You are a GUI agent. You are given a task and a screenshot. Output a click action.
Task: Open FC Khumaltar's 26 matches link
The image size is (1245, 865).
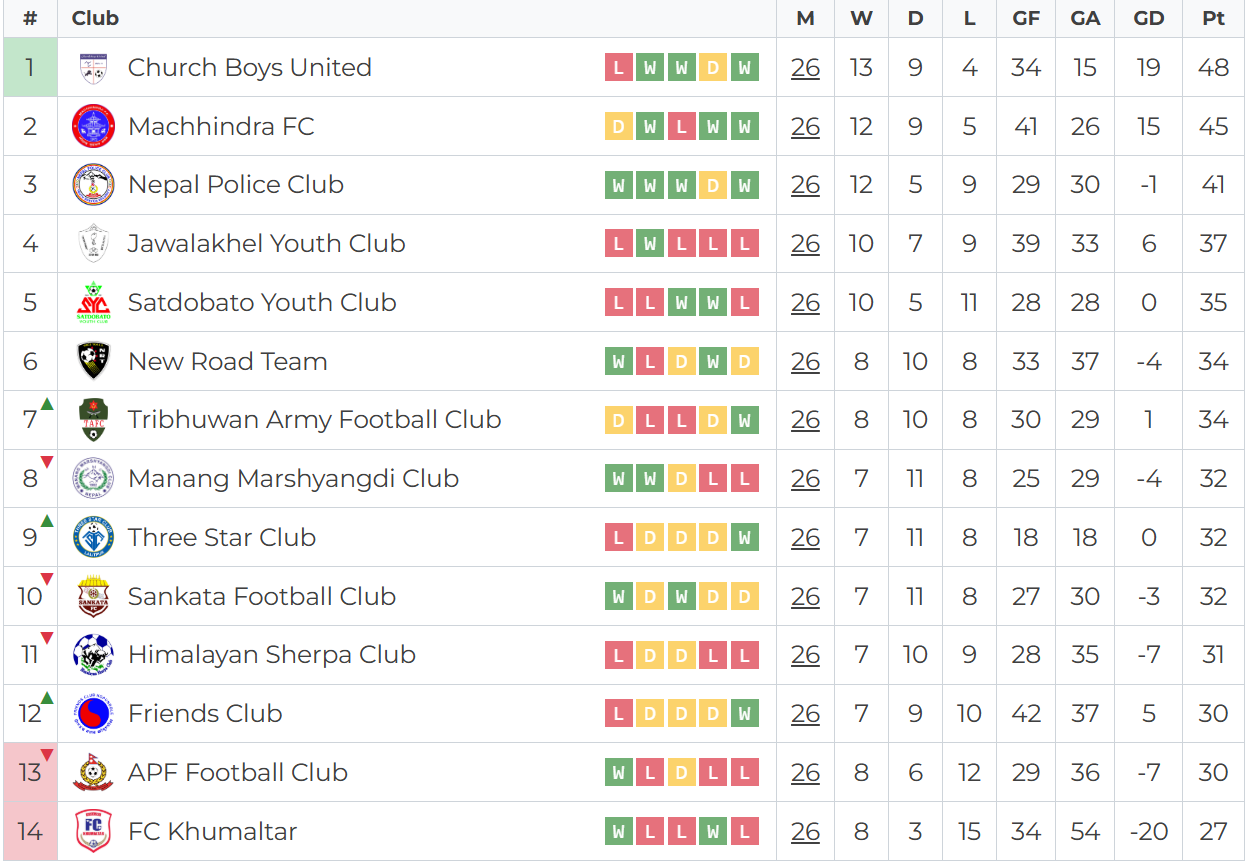[x=805, y=831]
